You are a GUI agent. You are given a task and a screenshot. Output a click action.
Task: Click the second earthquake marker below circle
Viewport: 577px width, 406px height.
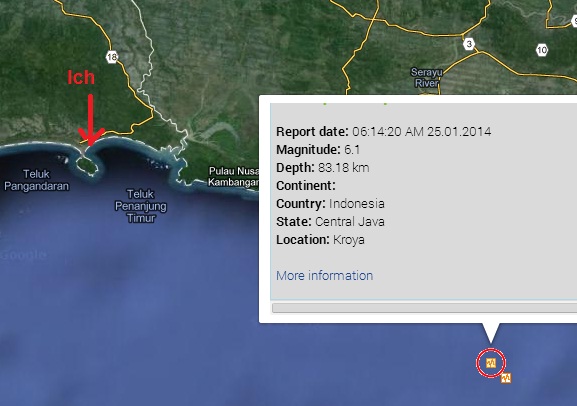click(x=506, y=378)
